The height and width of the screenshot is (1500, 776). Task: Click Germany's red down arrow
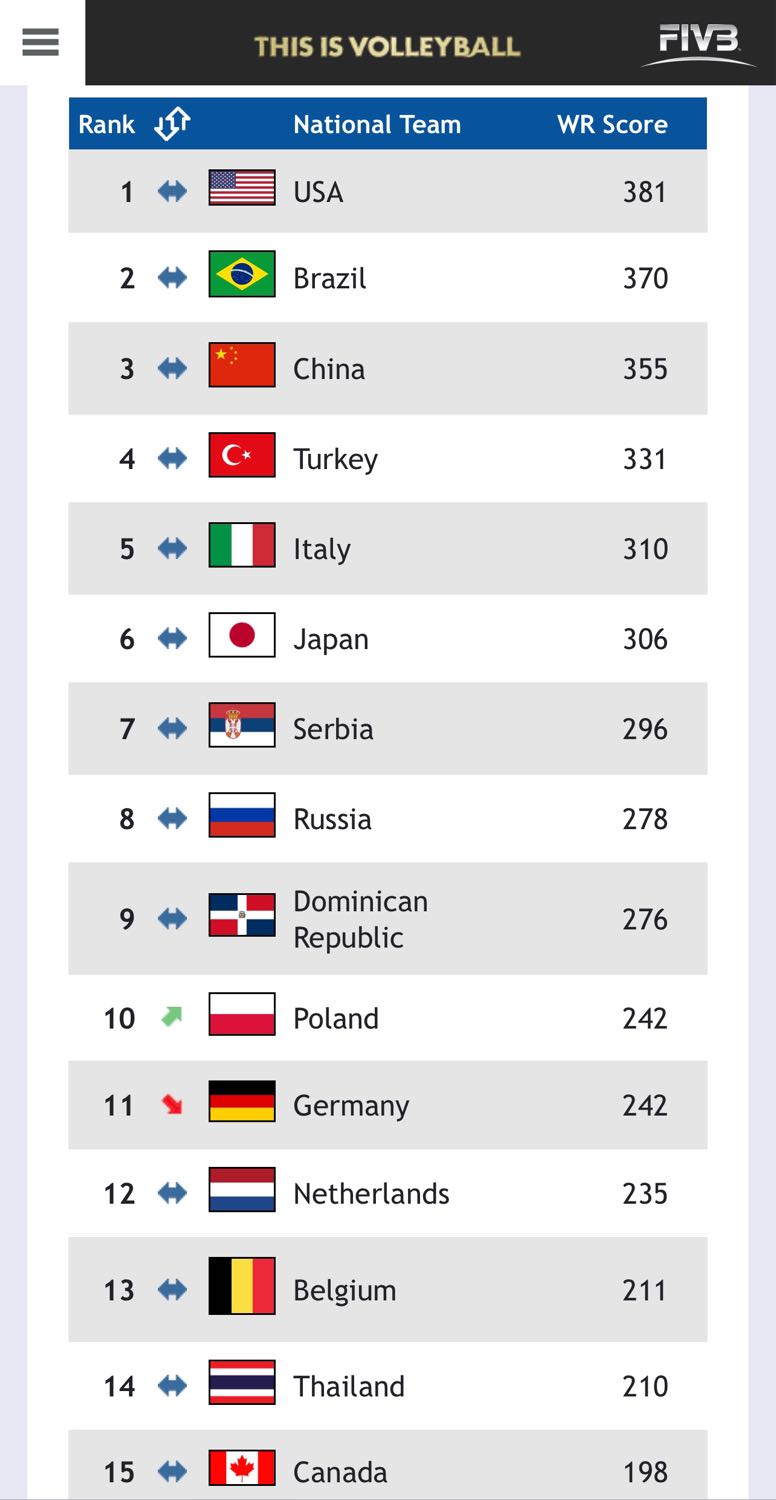pos(172,1105)
